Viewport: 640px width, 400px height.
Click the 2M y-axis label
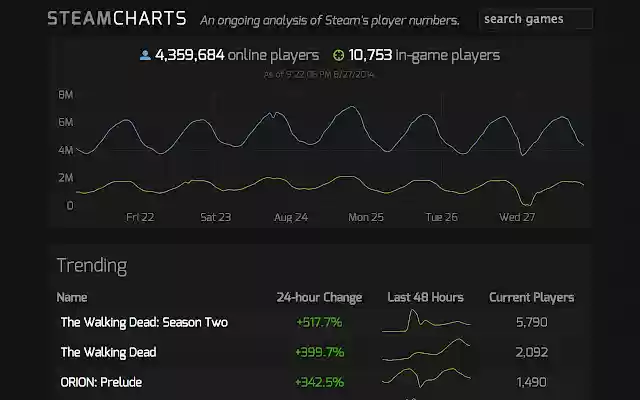[66, 178]
